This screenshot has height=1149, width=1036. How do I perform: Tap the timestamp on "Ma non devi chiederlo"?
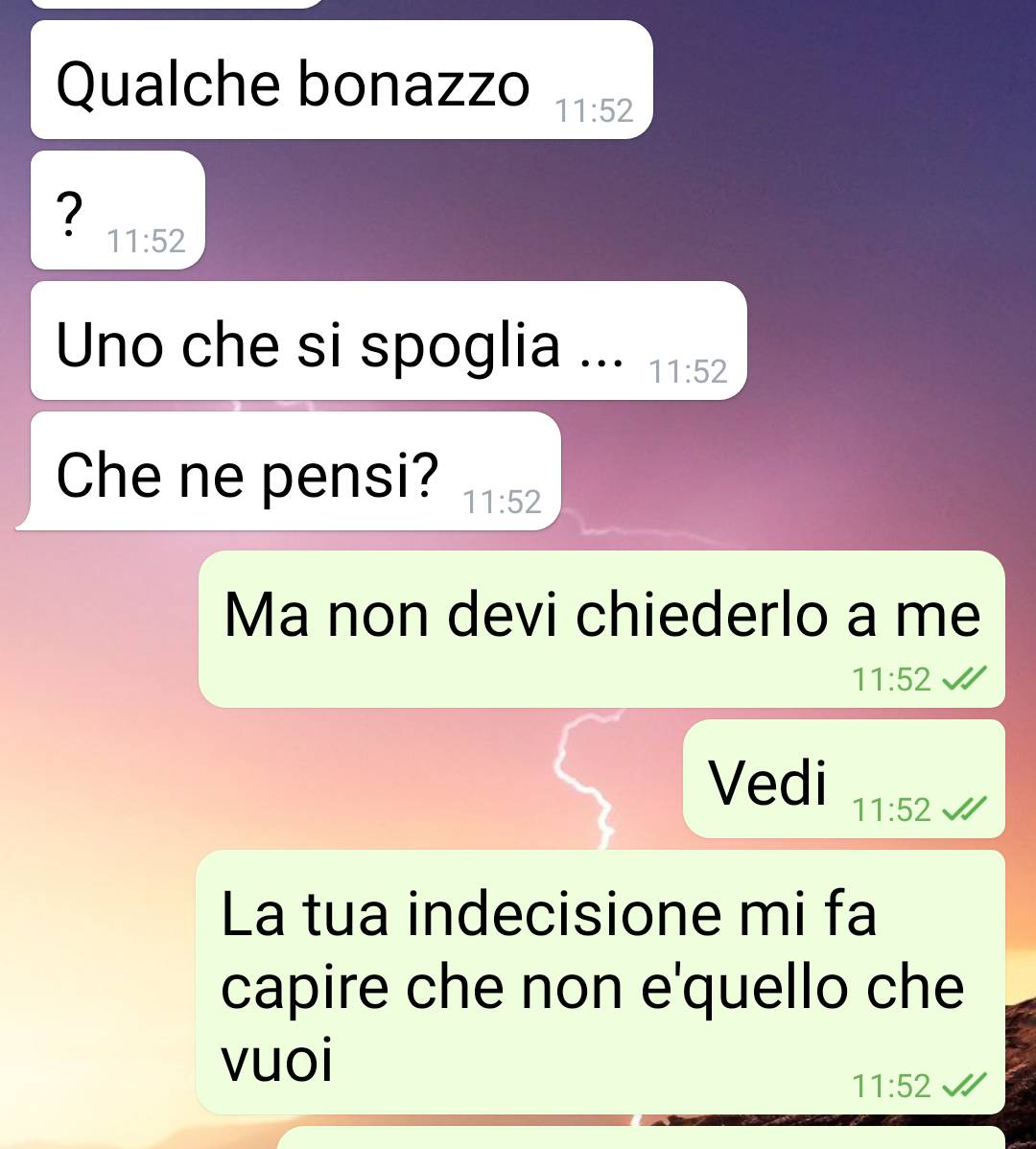click(x=891, y=679)
